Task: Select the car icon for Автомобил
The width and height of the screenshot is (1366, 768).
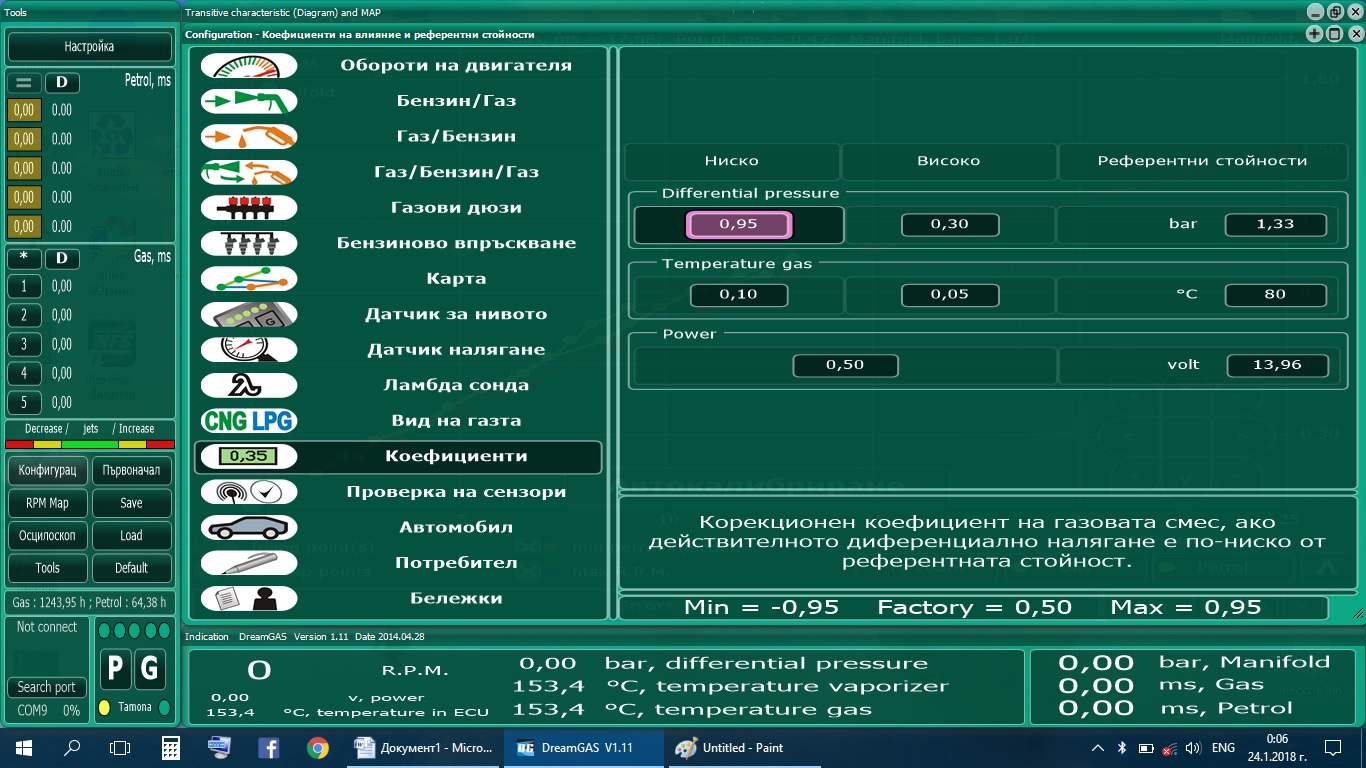Action: point(249,527)
